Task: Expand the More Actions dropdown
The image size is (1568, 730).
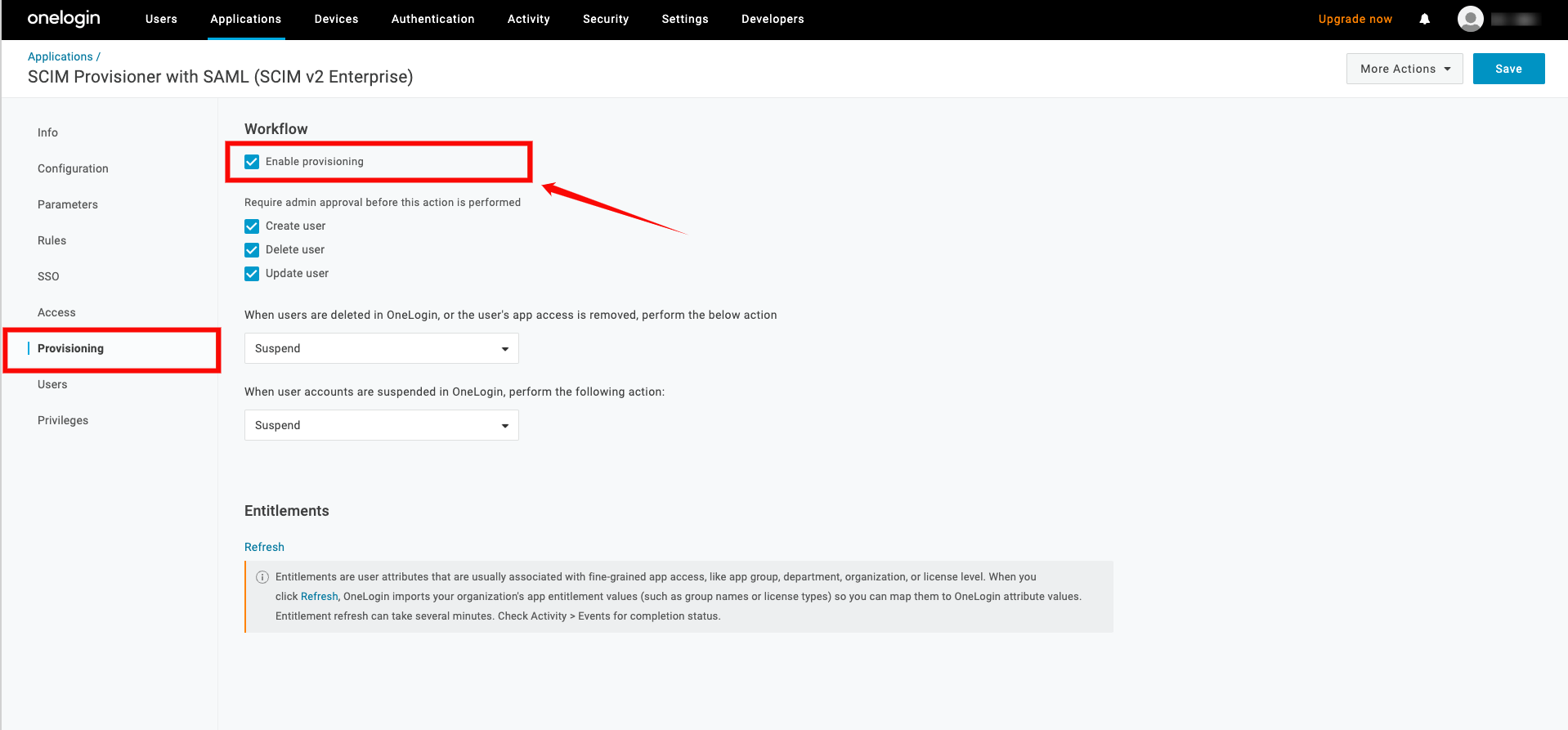Action: [x=1404, y=69]
